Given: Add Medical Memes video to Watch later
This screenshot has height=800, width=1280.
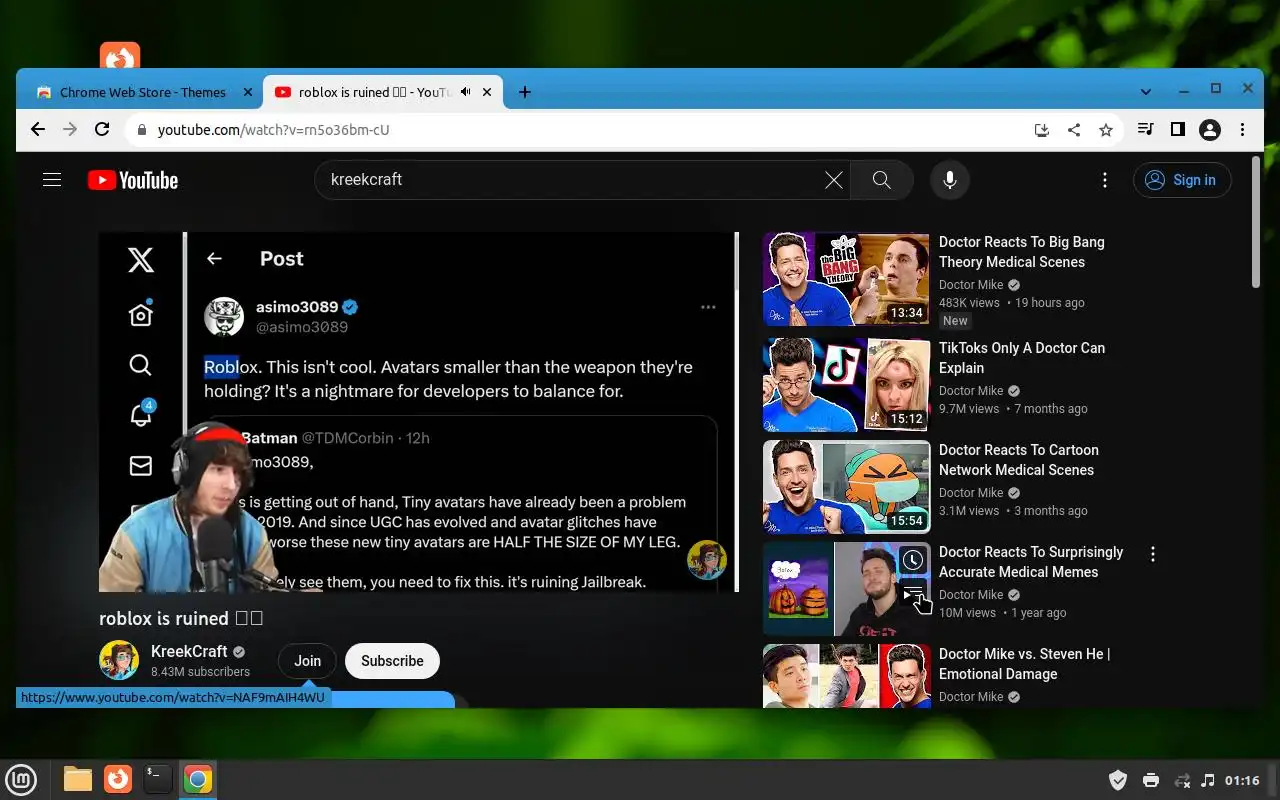Looking at the screenshot, I should (912, 561).
